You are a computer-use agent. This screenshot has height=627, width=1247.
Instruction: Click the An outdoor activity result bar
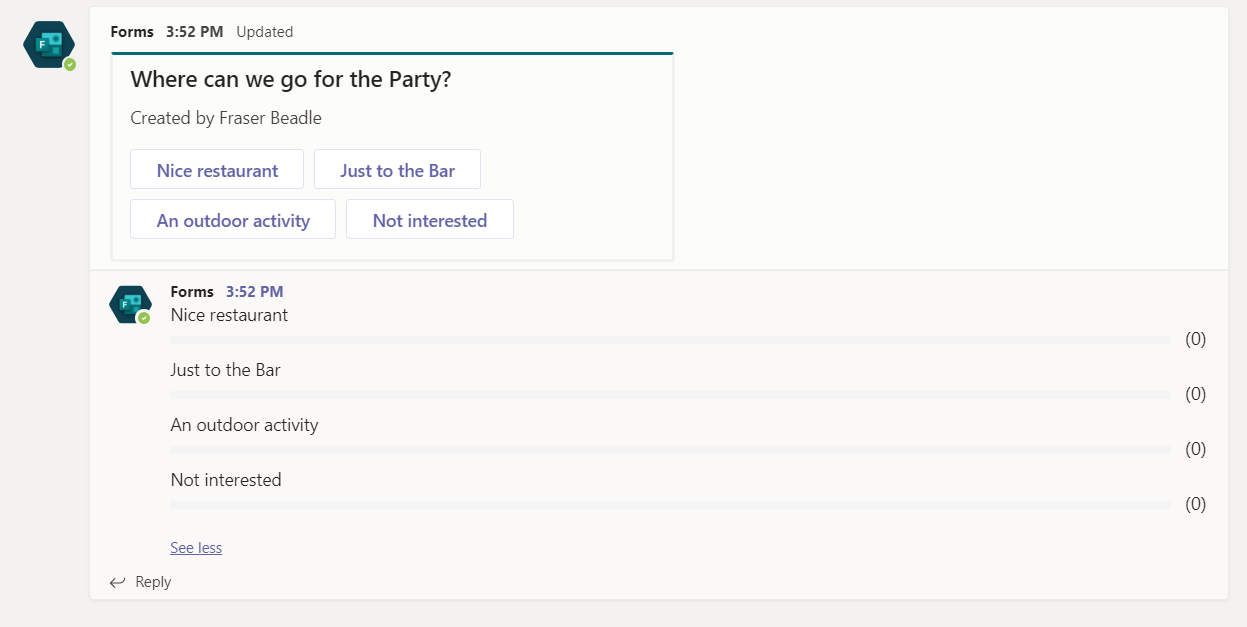pyautogui.click(x=670, y=450)
